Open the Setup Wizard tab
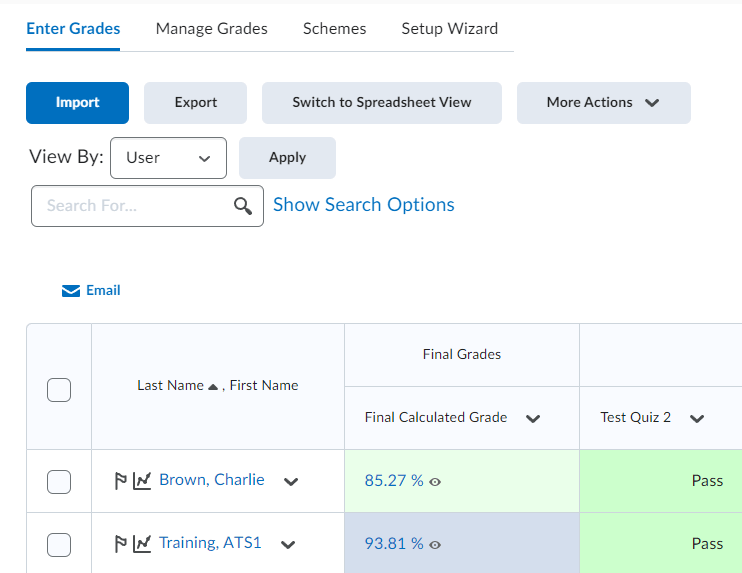This screenshot has height=573, width=742. (450, 29)
